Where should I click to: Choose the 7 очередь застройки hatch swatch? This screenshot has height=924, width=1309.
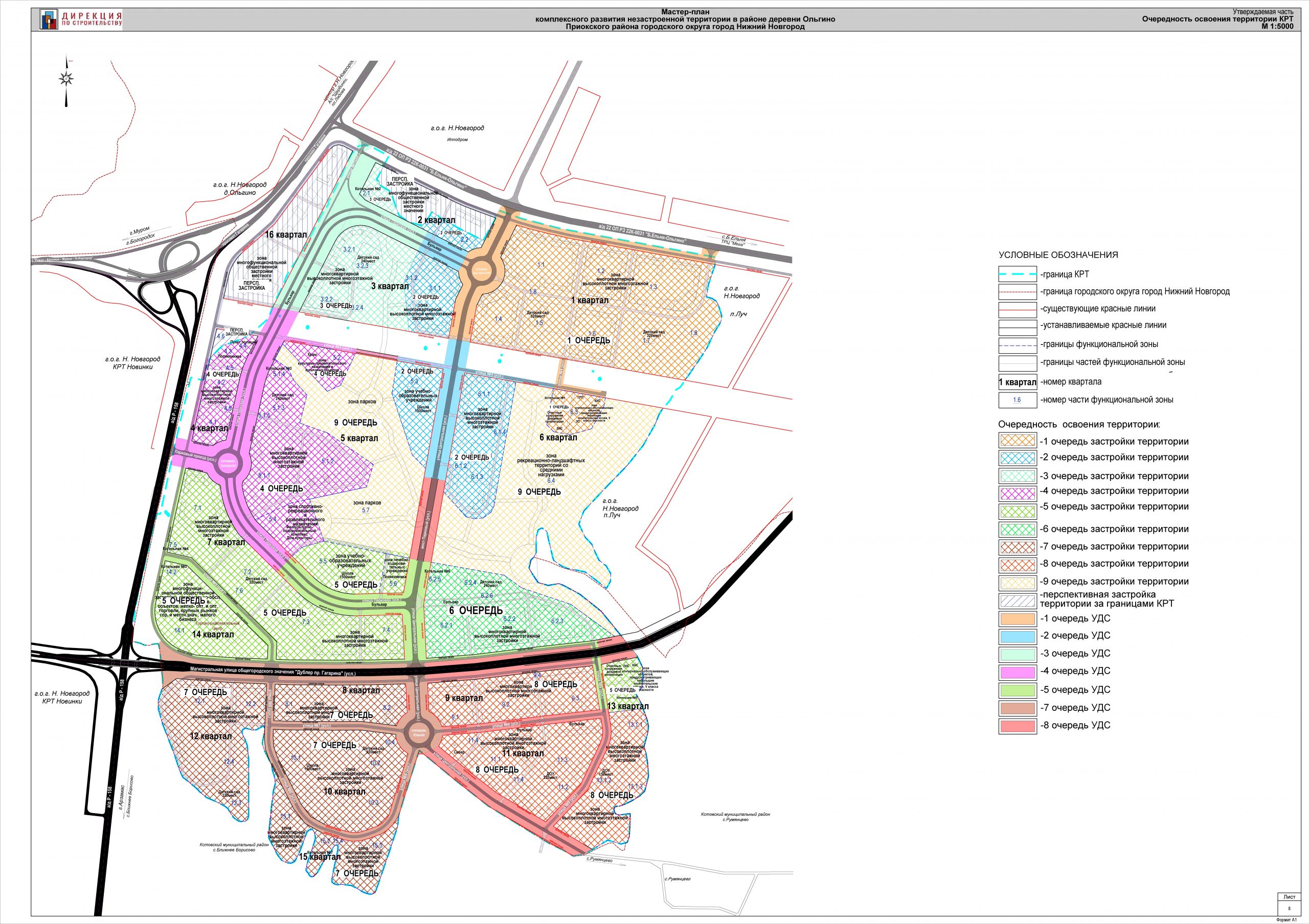pyautogui.click(x=1017, y=547)
